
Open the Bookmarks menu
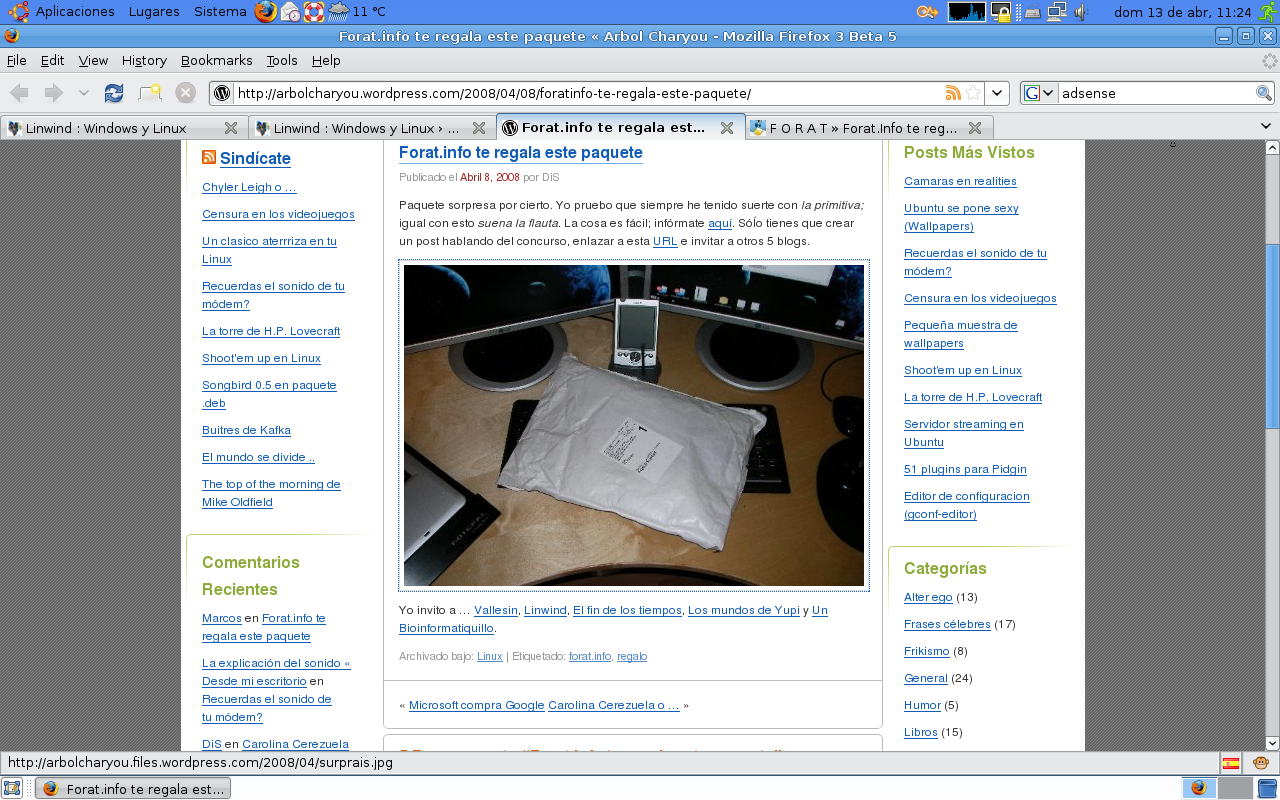(216, 60)
